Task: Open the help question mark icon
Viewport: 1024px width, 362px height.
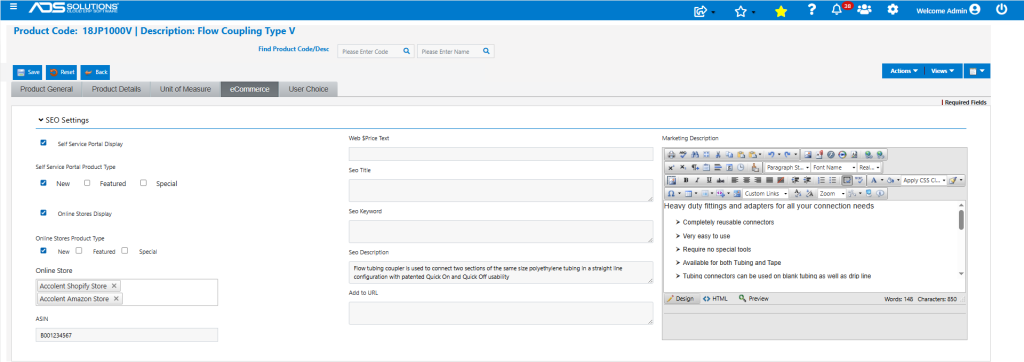Action: click(812, 10)
